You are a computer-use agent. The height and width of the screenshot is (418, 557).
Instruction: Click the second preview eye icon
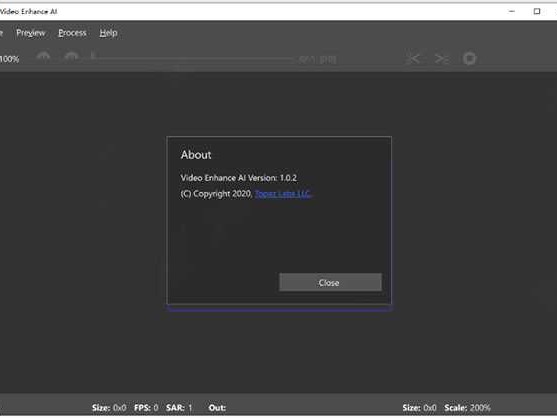tap(71, 58)
